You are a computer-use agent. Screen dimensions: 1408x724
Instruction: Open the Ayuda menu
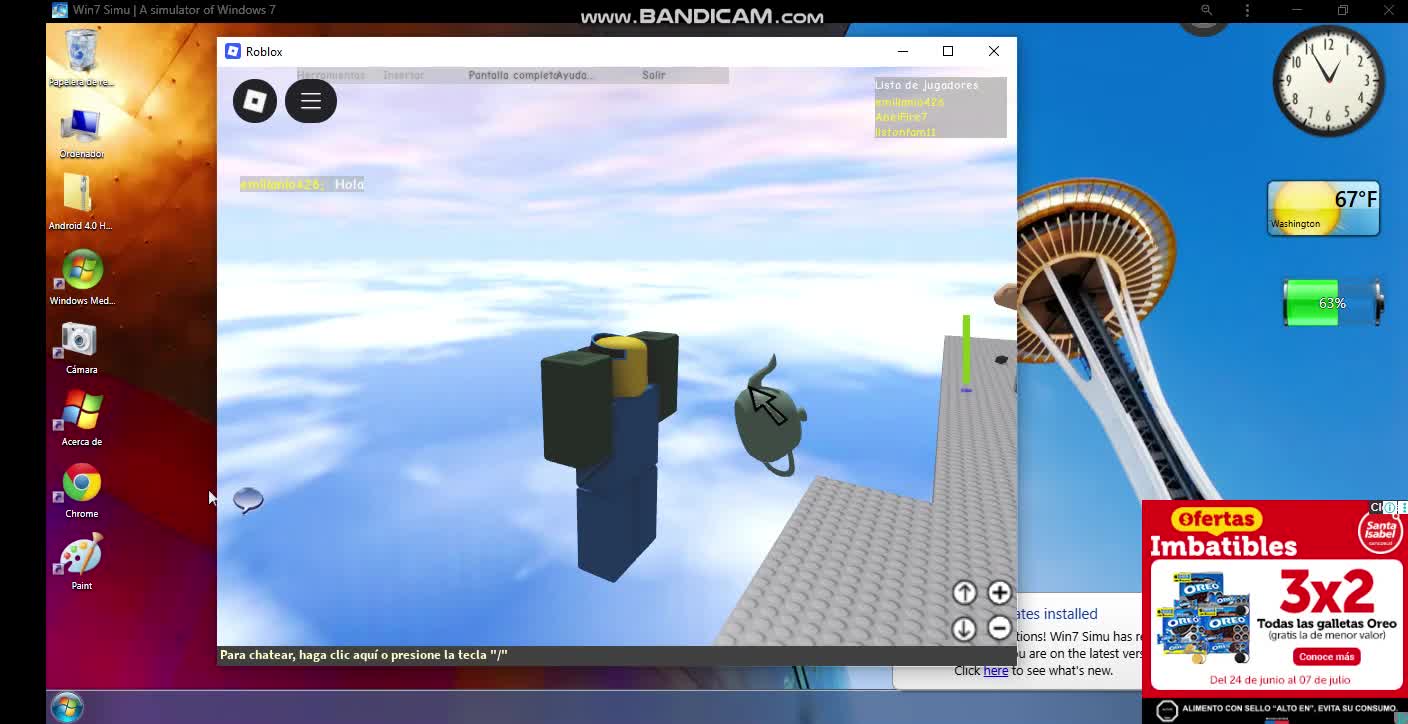pos(575,75)
